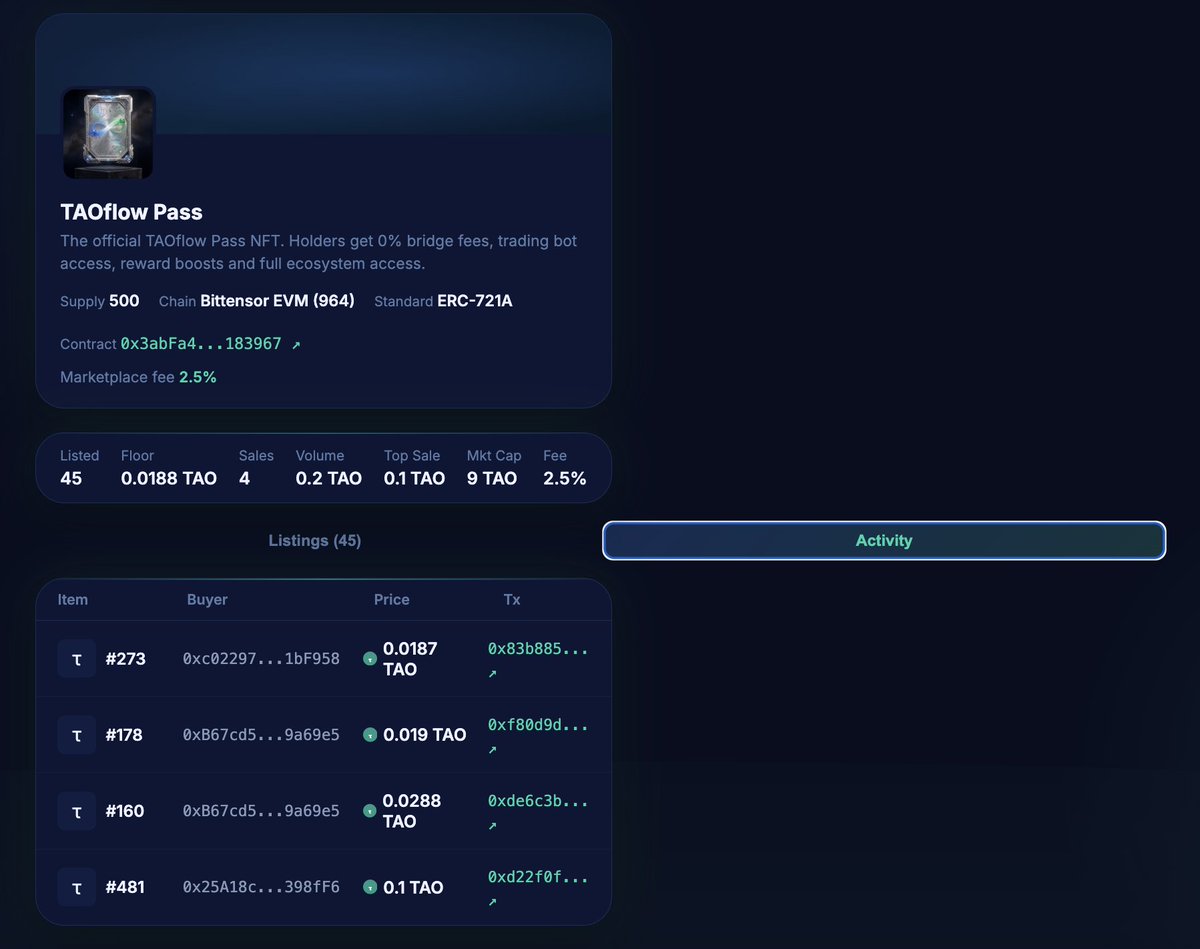Viewport: 1200px width, 949px height.
Task: Open transaction link 0xf80d9d...
Action: point(538,725)
